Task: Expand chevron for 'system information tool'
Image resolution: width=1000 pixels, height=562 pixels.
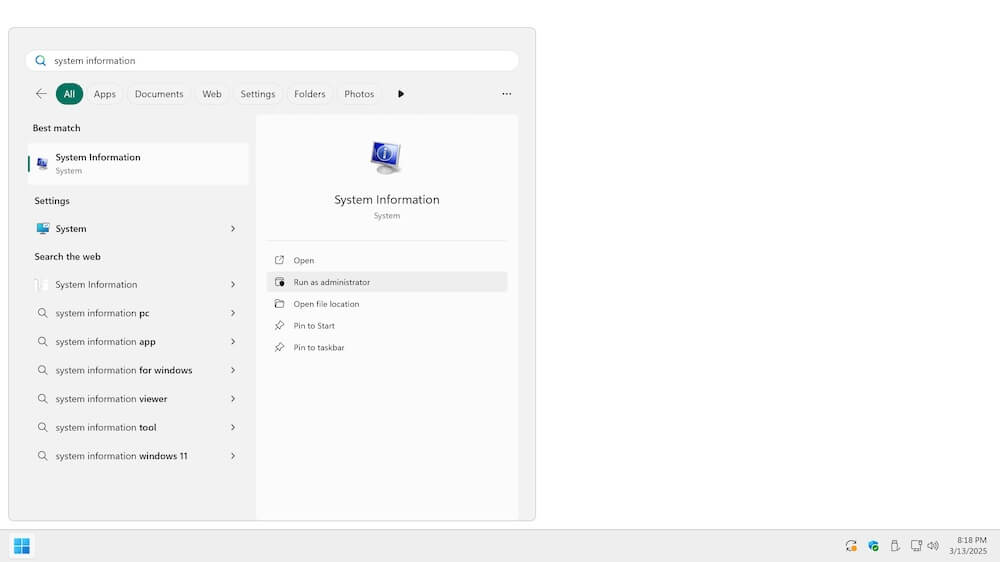Action: [233, 427]
